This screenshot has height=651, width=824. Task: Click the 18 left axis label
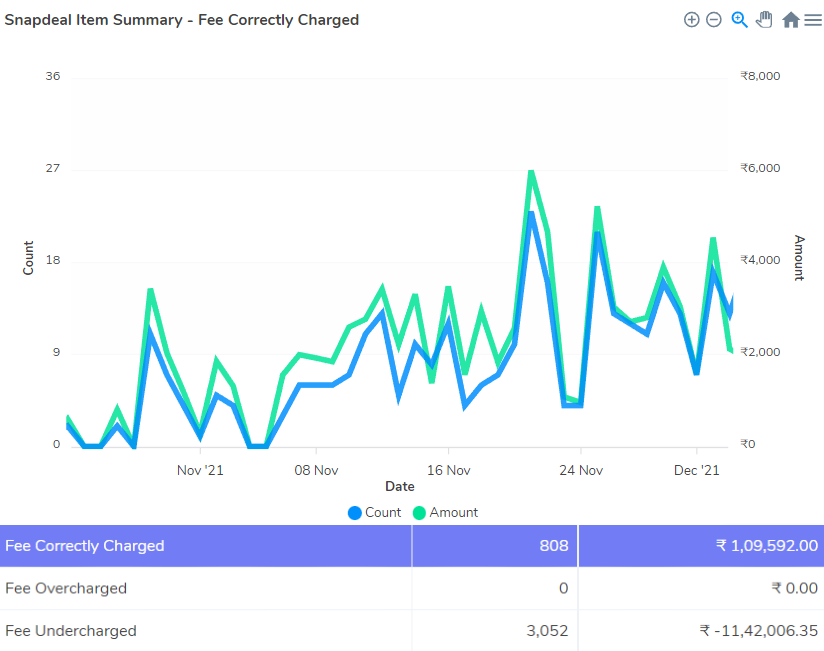(x=53, y=260)
